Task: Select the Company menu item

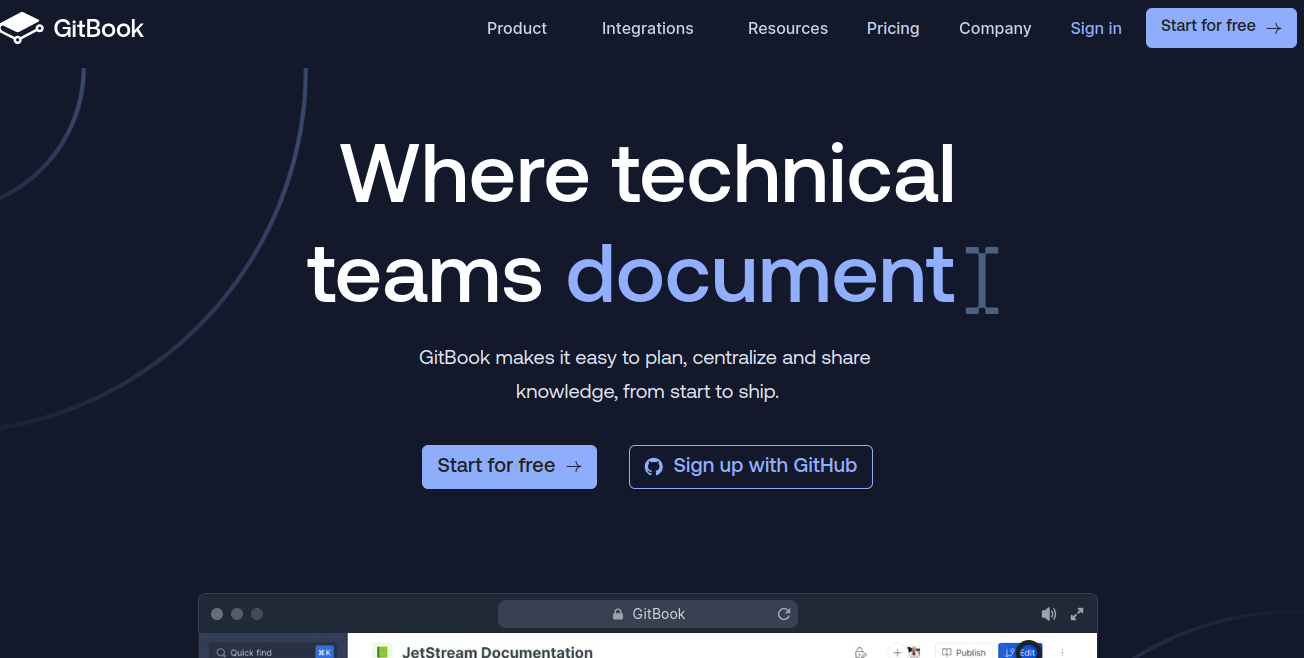Action: (995, 28)
